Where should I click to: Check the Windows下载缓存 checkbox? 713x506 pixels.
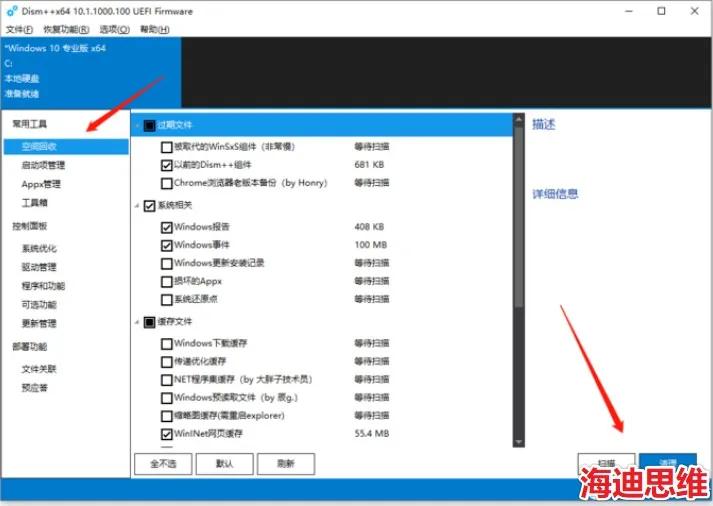(167, 343)
